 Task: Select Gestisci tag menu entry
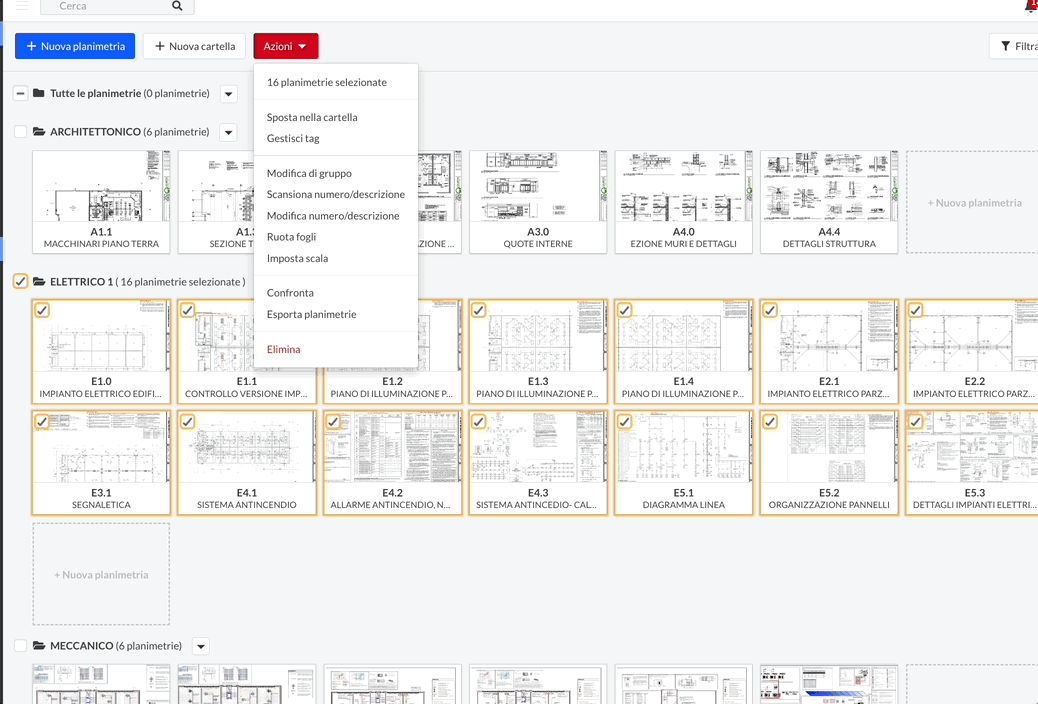pyautogui.click(x=293, y=138)
